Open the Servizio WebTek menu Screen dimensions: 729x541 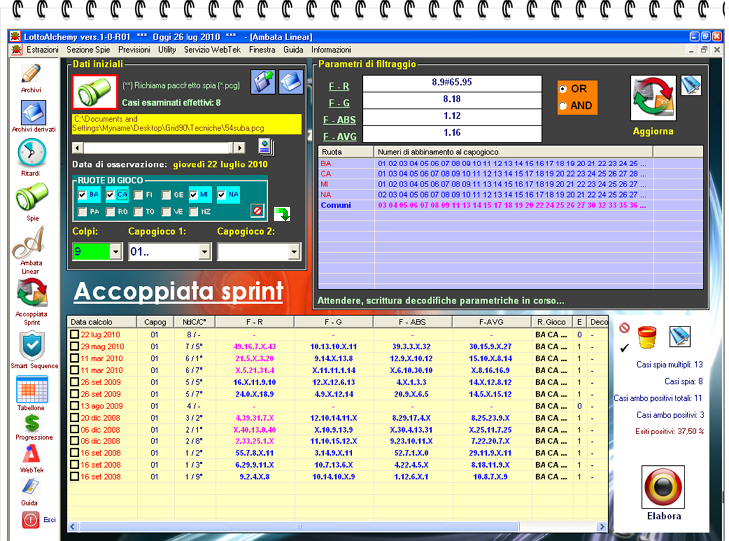212,50
